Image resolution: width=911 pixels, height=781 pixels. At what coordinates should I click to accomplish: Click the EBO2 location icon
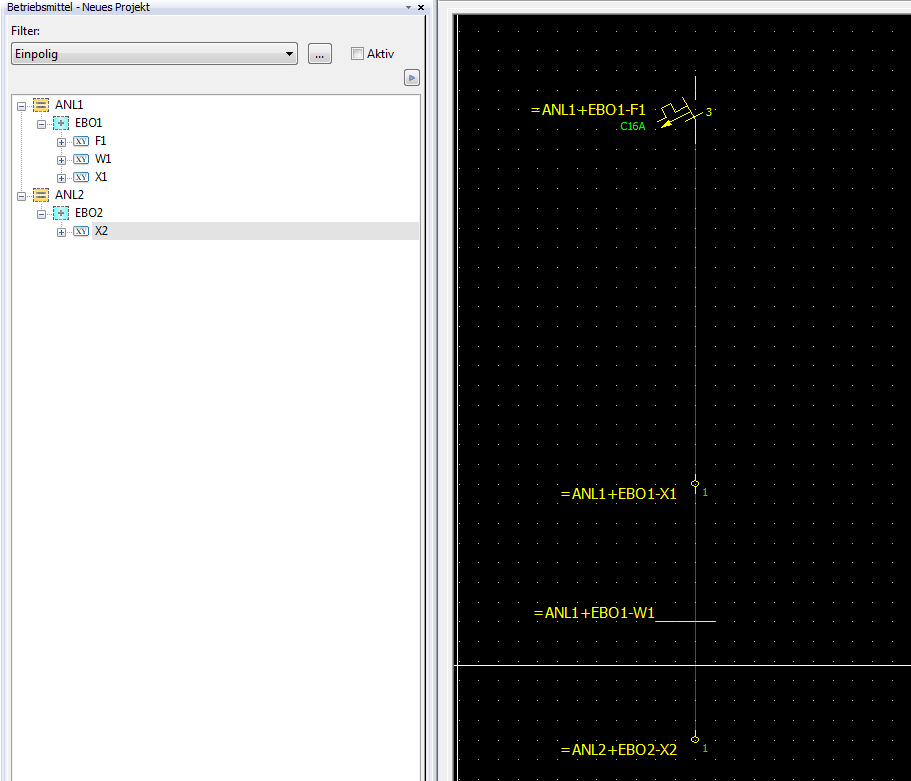pyautogui.click(x=61, y=213)
